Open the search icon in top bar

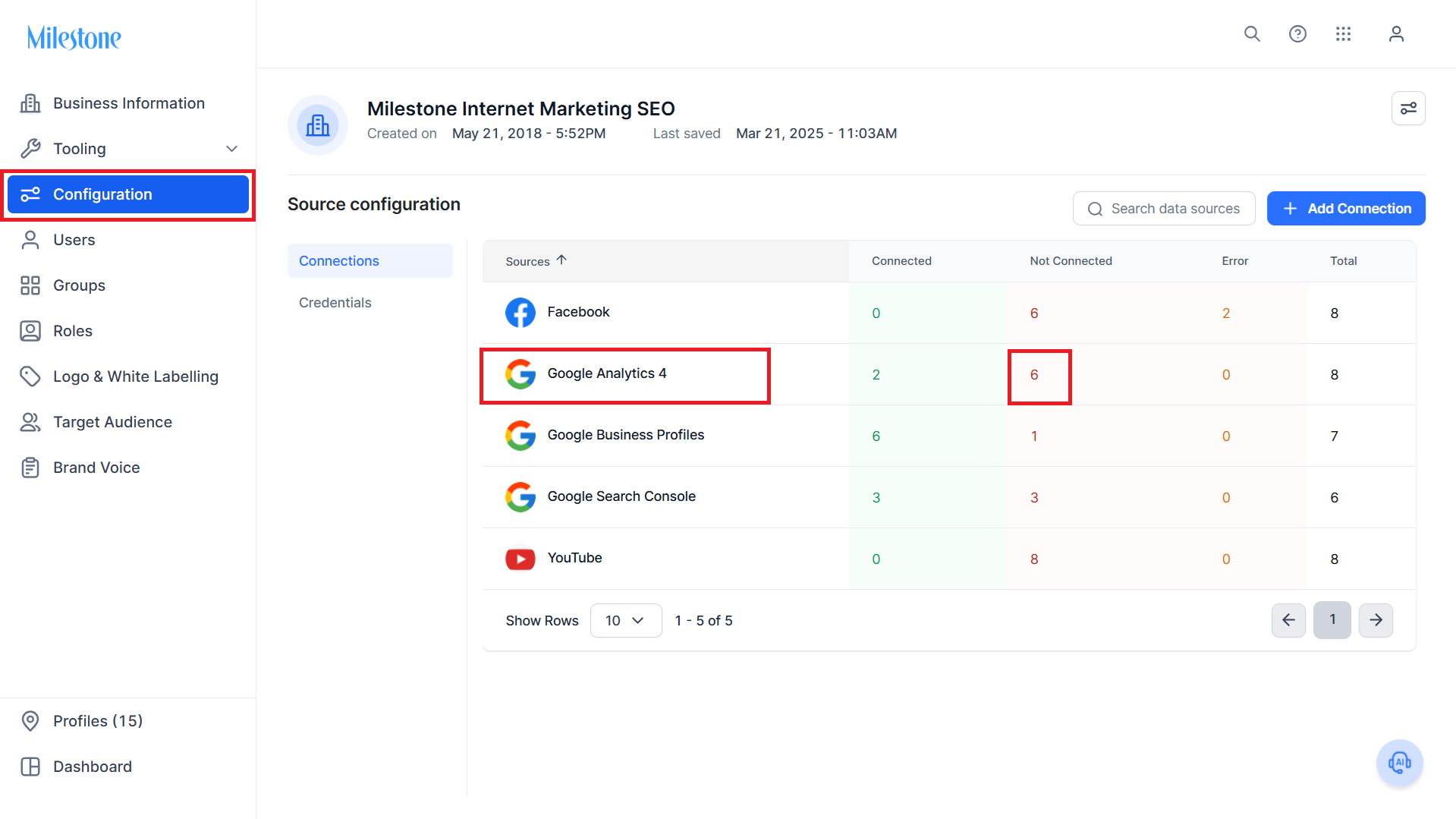click(x=1252, y=34)
